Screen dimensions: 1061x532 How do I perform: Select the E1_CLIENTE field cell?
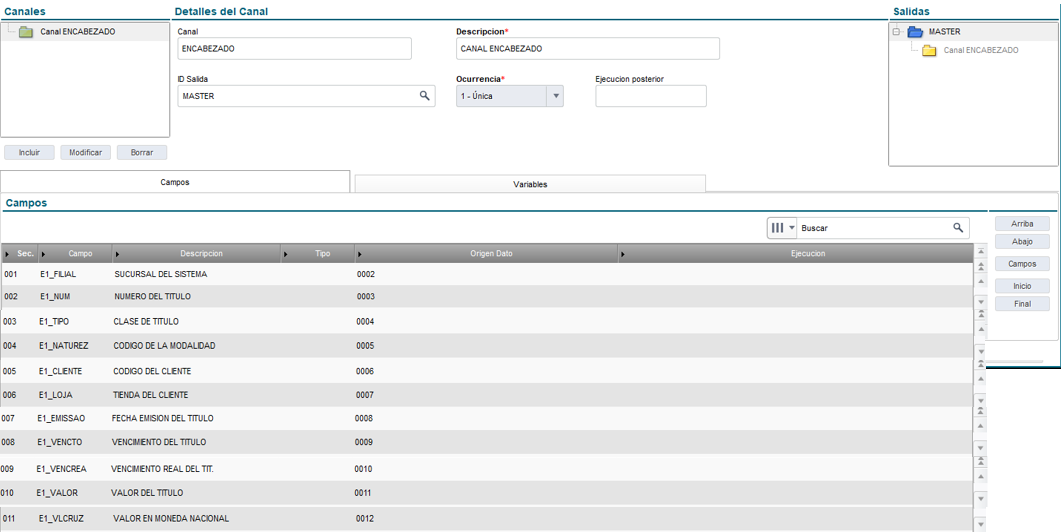60,372
